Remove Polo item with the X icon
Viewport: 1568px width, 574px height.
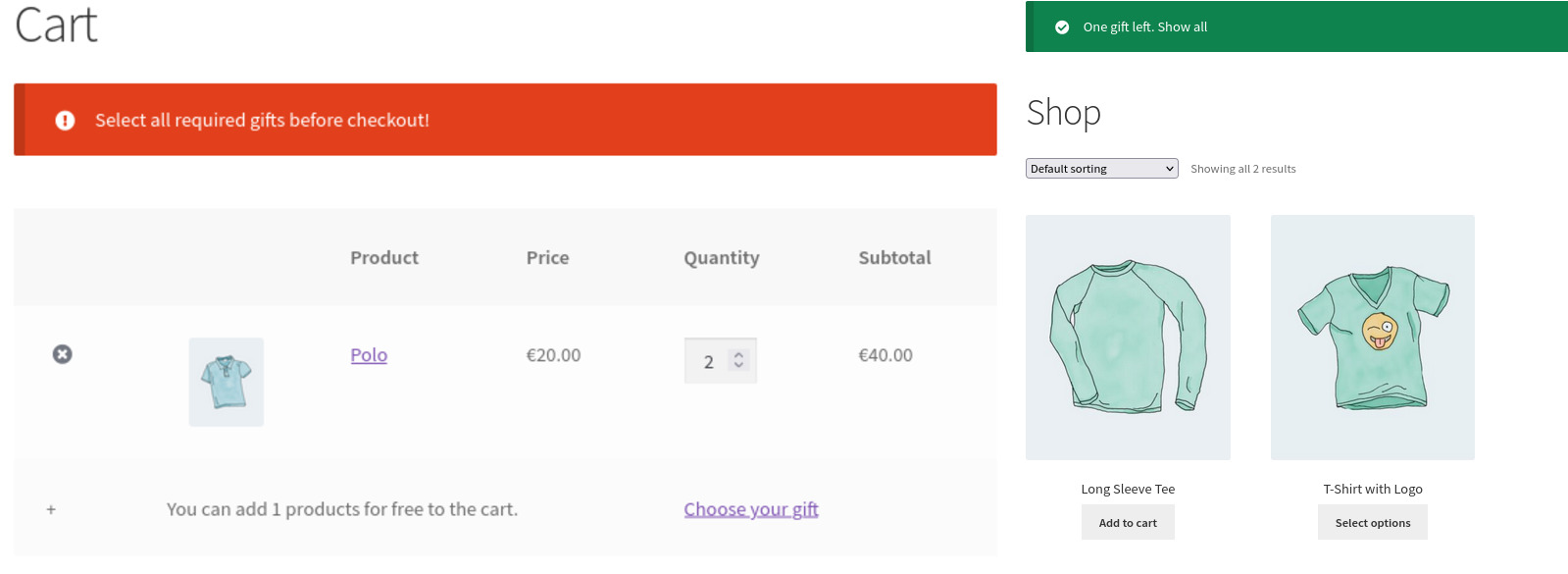coord(62,354)
